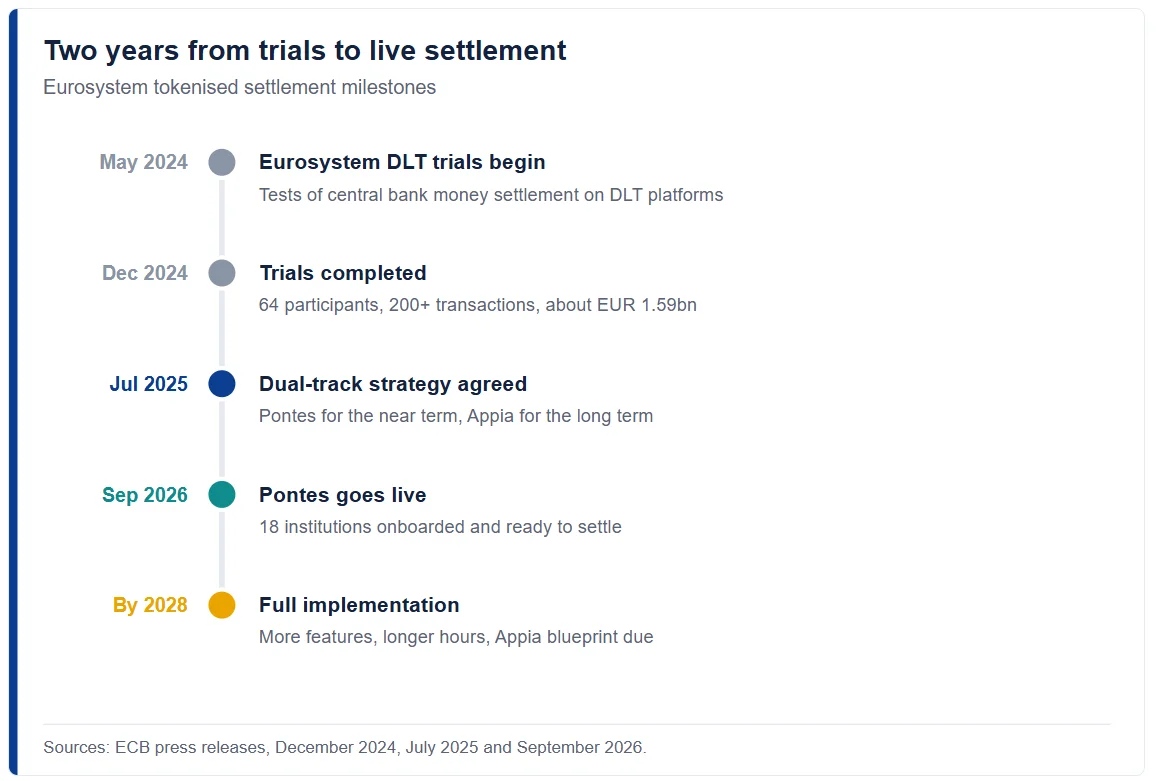Select the Jul 2025 date label
The width and height of the screenshot is (1157, 781).
click(x=148, y=384)
